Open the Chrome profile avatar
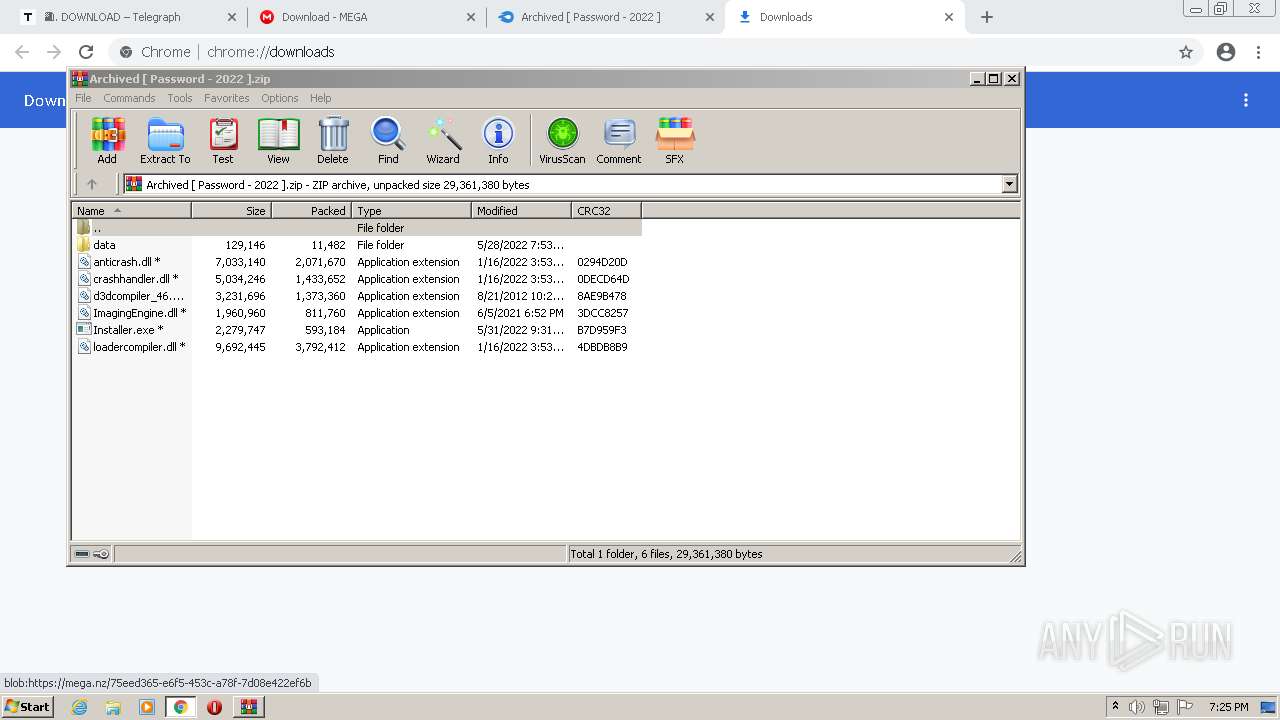This screenshot has height=720, width=1280. pyautogui.click(x=1226, y=52)
